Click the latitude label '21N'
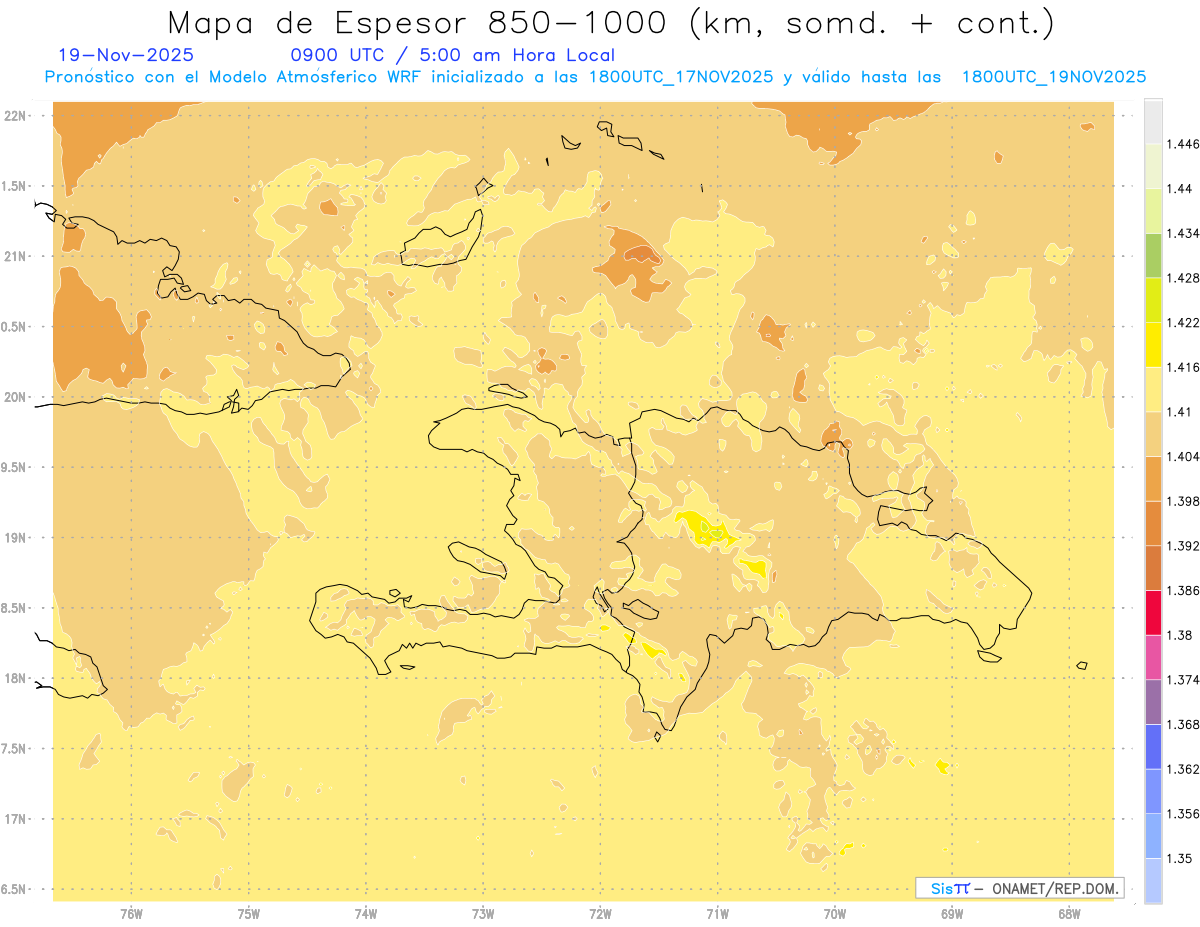 pos(16,256)
